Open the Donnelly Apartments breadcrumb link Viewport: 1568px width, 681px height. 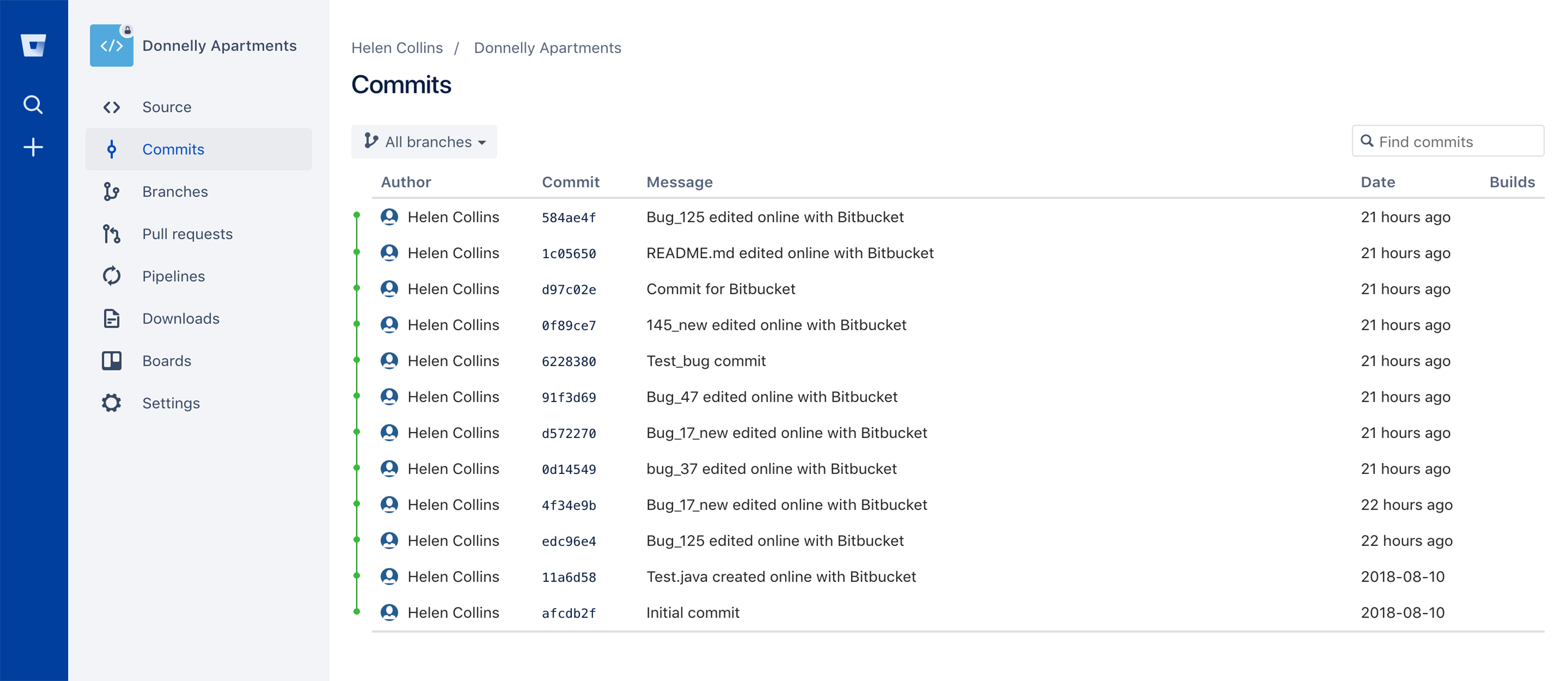547,48
